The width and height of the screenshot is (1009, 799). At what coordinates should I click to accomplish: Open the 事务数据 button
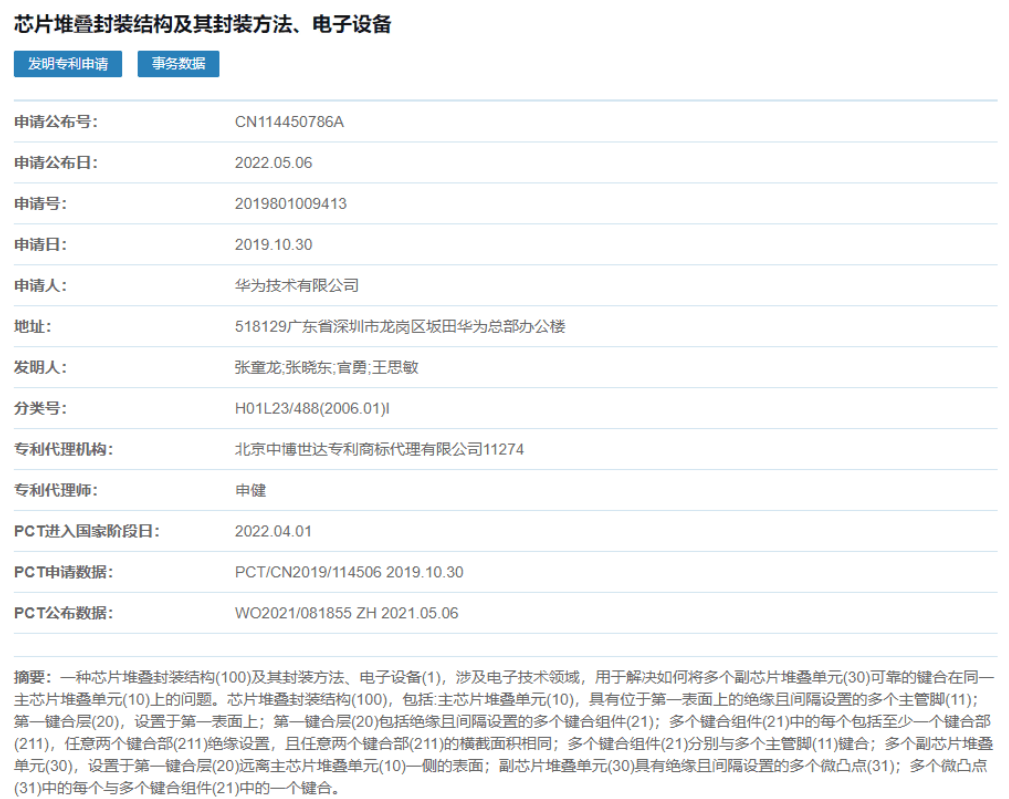178,64
